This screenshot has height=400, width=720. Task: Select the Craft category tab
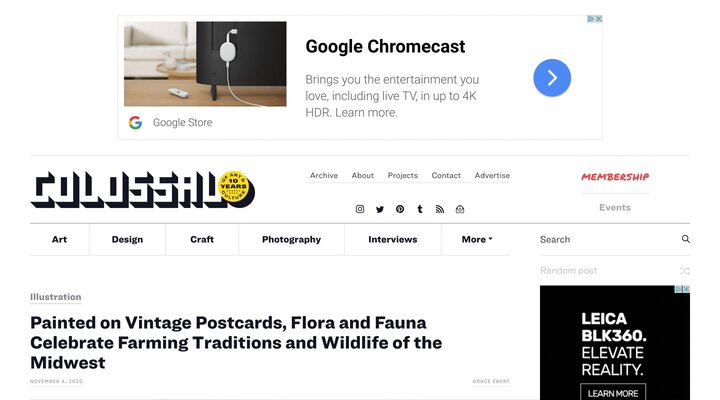[202, 239]
